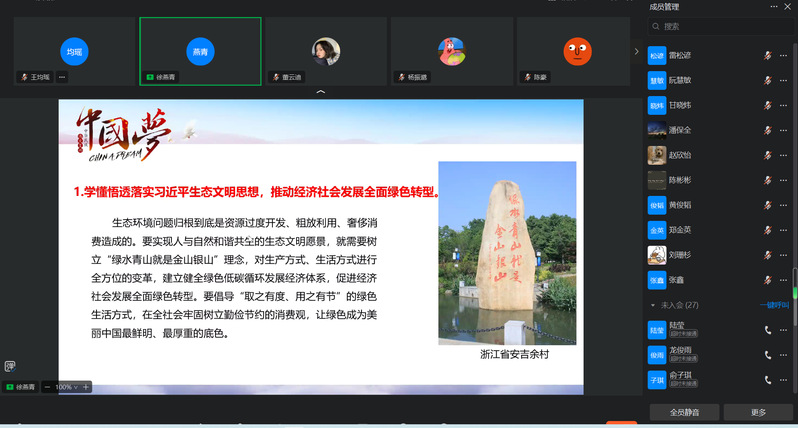Click the 搜索 member search field
The height and width of the screenshot is (428, 798).
(720, 26)
